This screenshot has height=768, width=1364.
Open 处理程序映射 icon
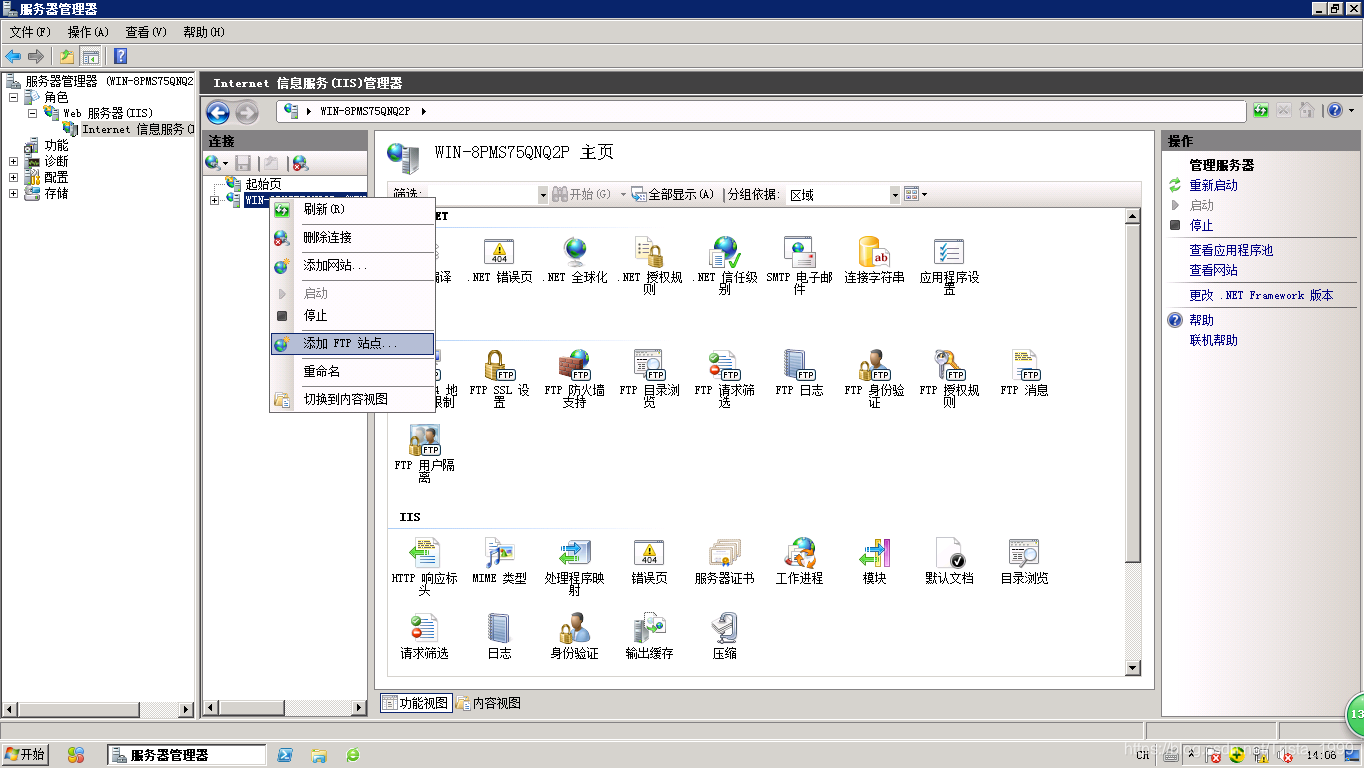pyautogui.click(x=575, y=552)
